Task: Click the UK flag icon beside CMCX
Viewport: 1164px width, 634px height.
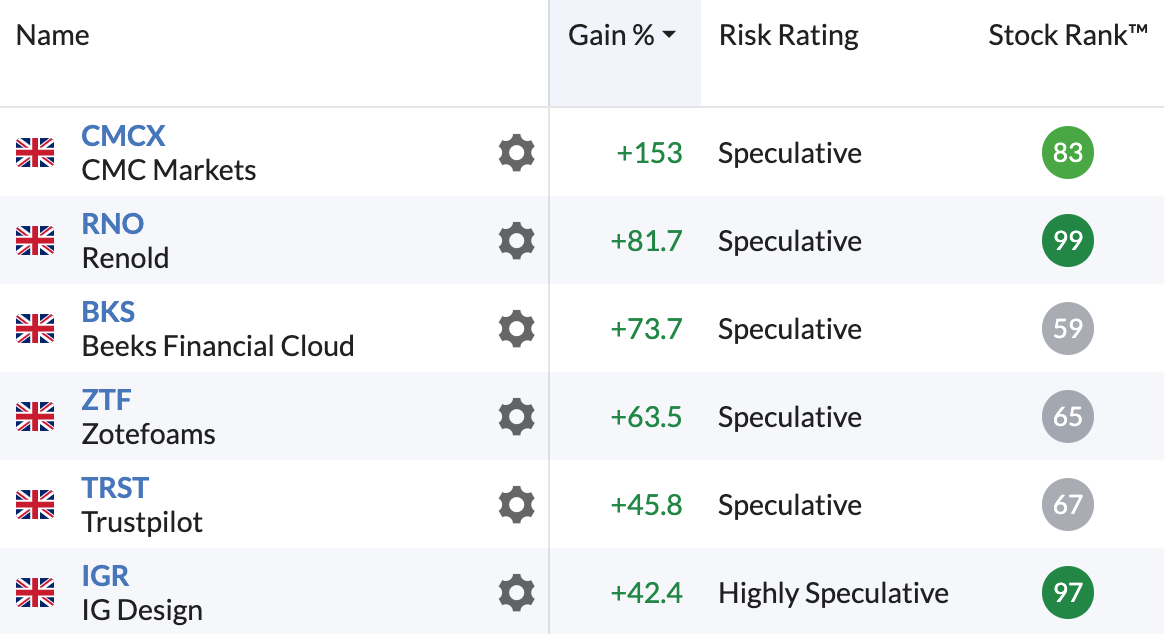Action: coord(35,153)
